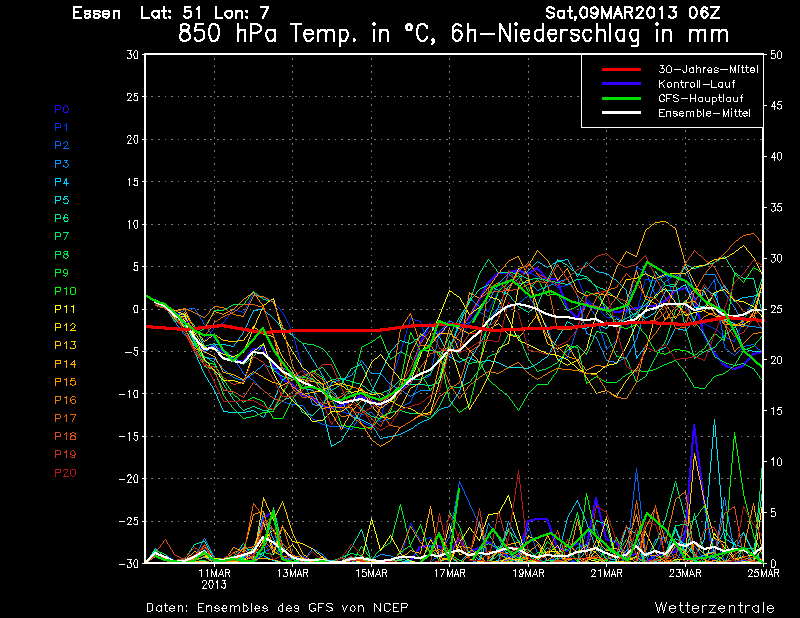Click the P20 member label
Image resolution: width=800 pixels, height=618 pixels.
[x=65, y=473]
